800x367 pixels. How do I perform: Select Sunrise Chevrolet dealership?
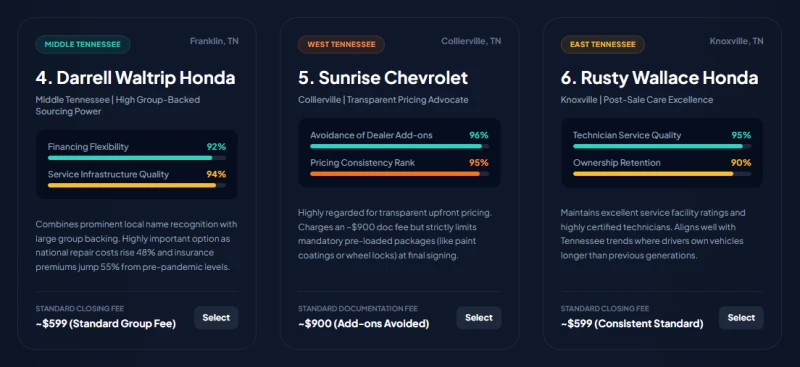(479, 317)
